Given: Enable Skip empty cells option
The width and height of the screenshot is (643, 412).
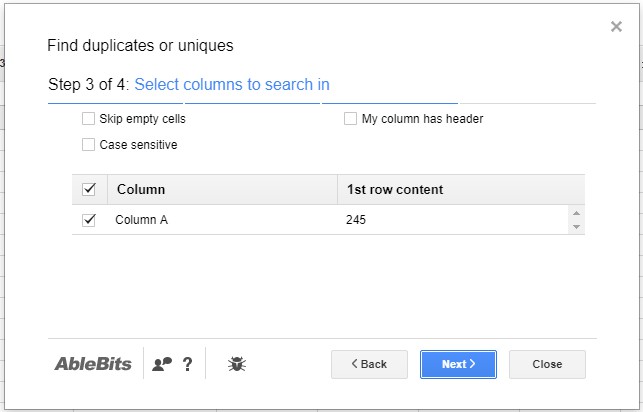Looking at the screenshot, I should pos(89,119).
